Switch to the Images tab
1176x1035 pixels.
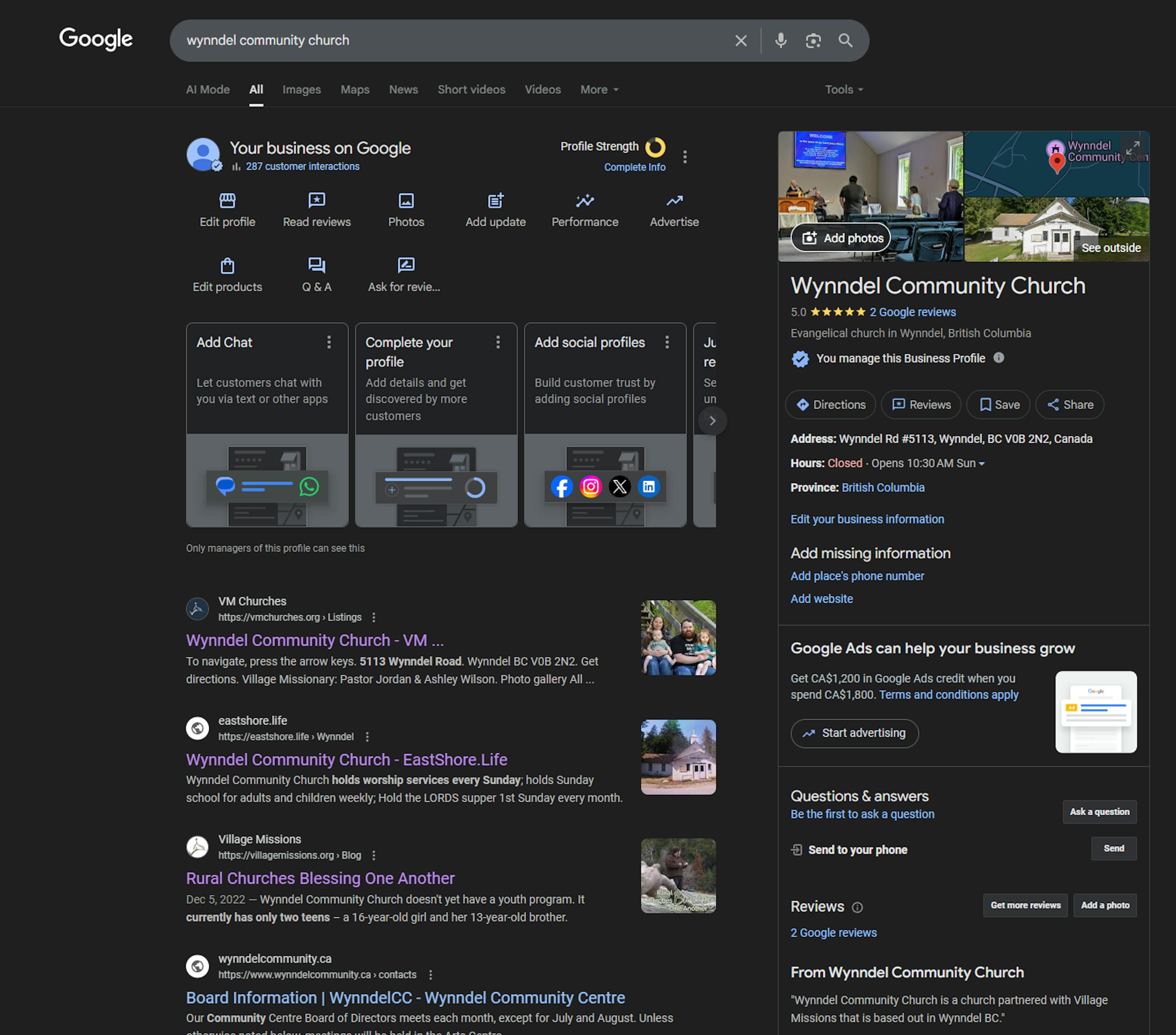pyautogui.click(x=301, y=90)
